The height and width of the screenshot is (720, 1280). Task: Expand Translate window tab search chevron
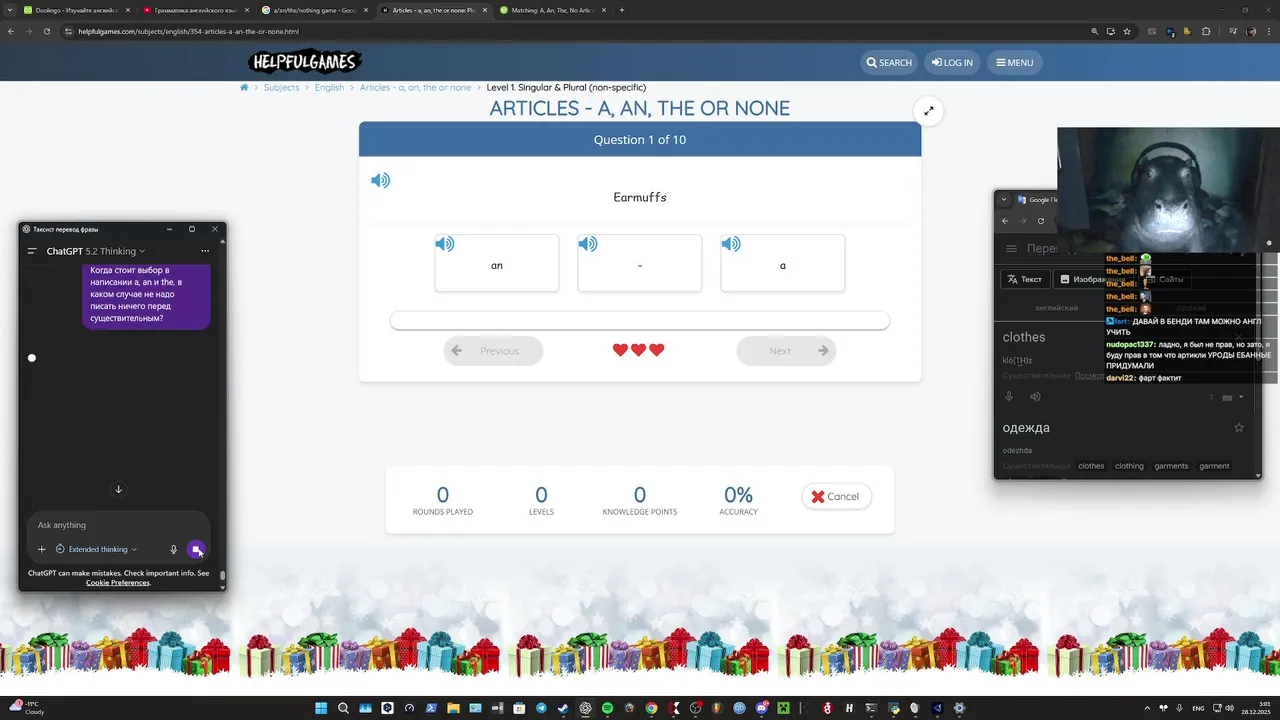click(x=1004, y=199)
